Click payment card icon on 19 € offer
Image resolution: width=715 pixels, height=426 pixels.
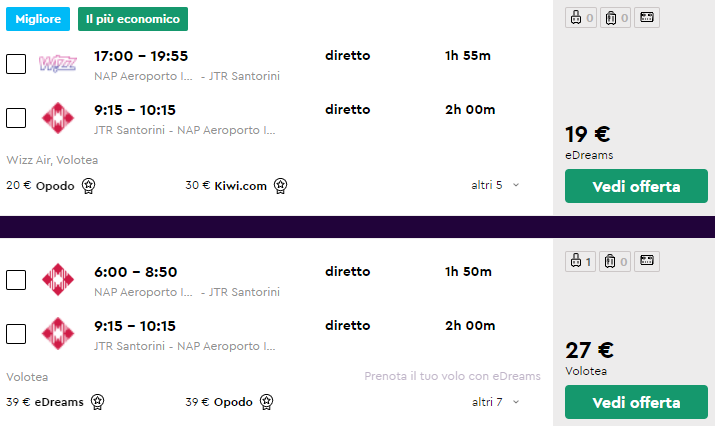pyautogui.click(x=648, y=18)
